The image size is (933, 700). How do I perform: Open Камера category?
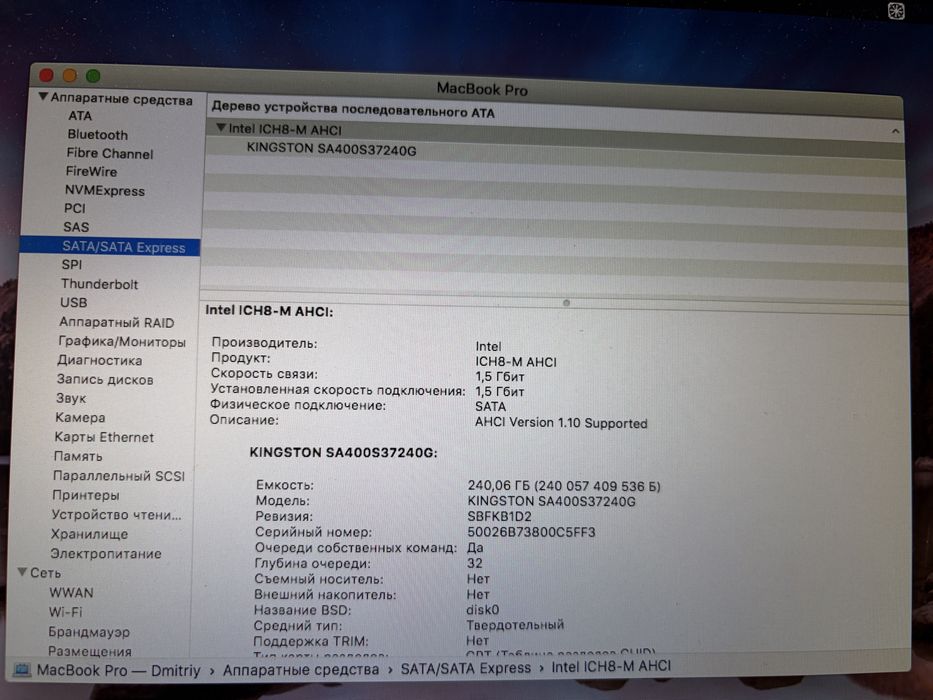(80, 417)
